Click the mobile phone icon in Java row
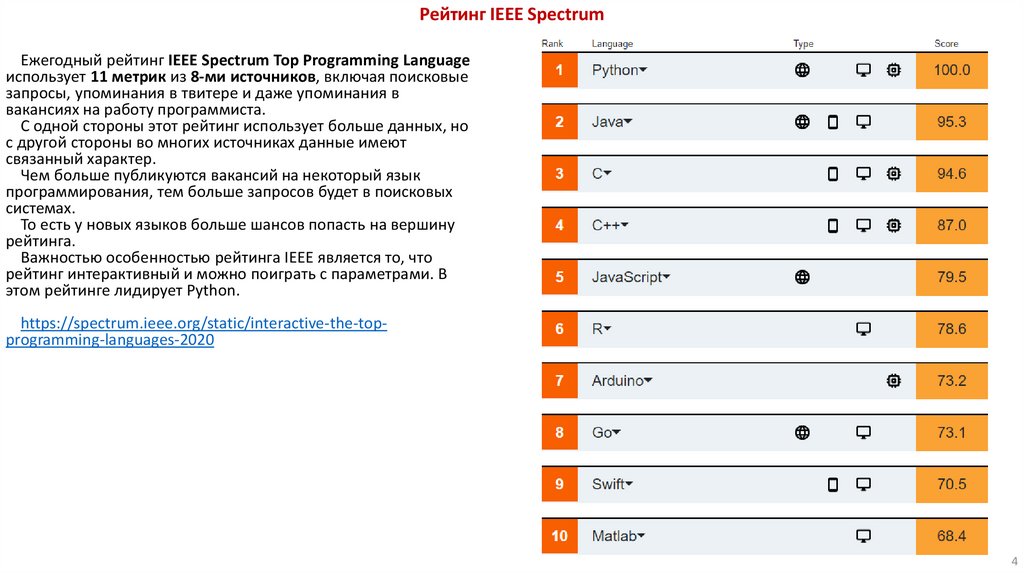 pos(832,122)
